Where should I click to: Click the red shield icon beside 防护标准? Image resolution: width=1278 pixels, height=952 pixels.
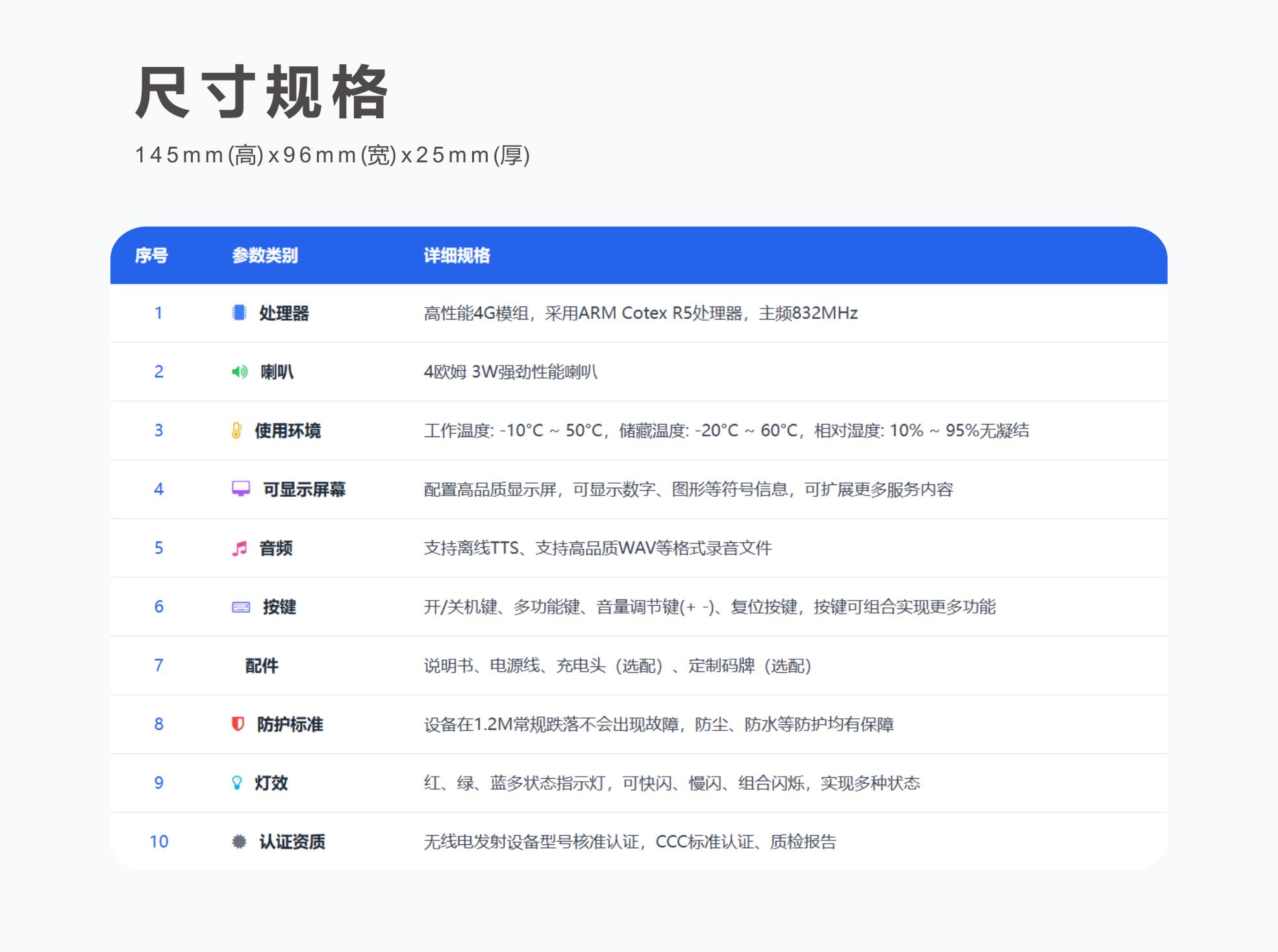[x=238, y=724]
